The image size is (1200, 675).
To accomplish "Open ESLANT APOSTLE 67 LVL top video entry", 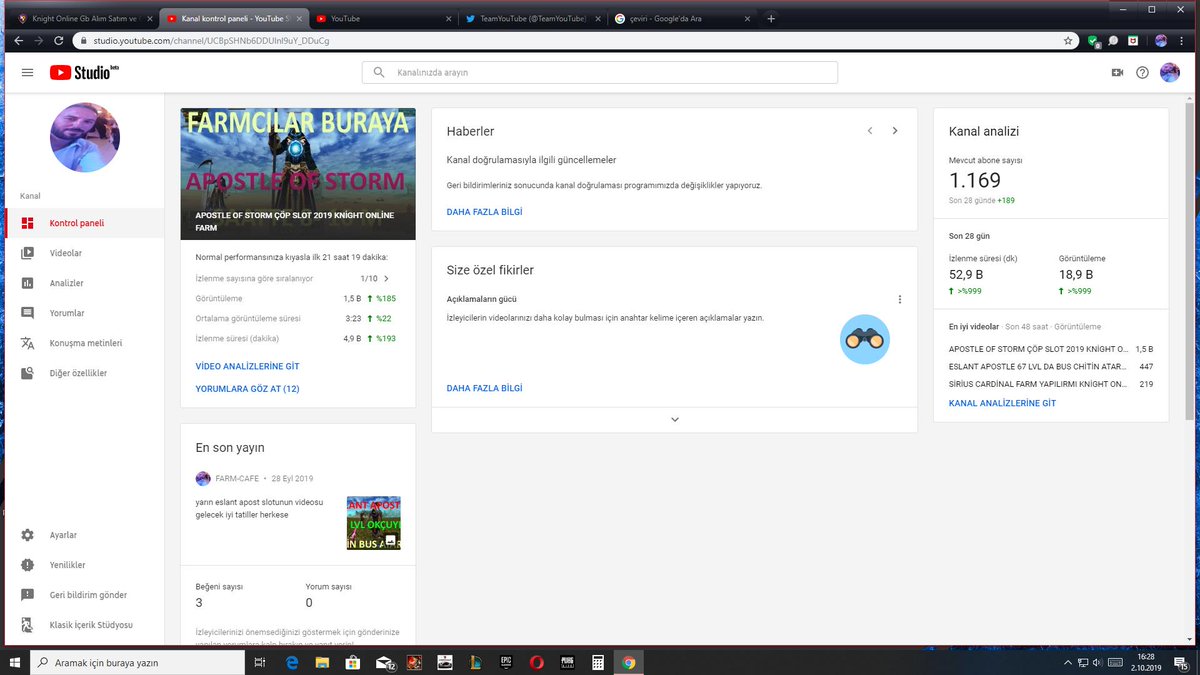I will 1051,366.
